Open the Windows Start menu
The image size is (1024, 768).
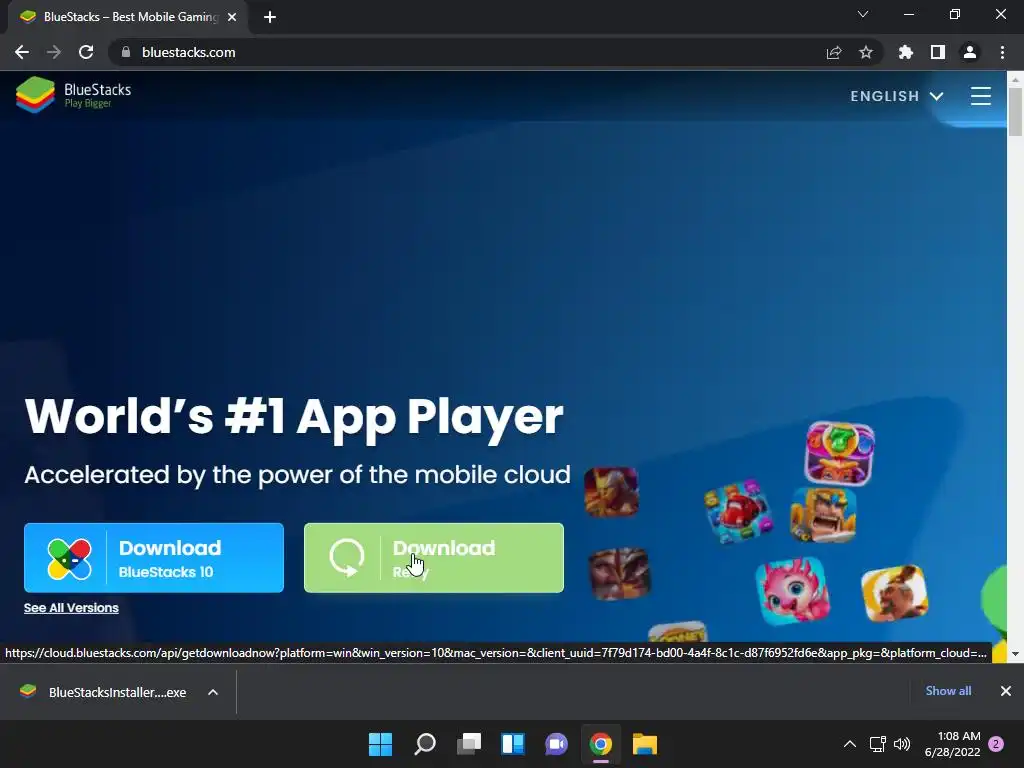(x=381, y=744)
